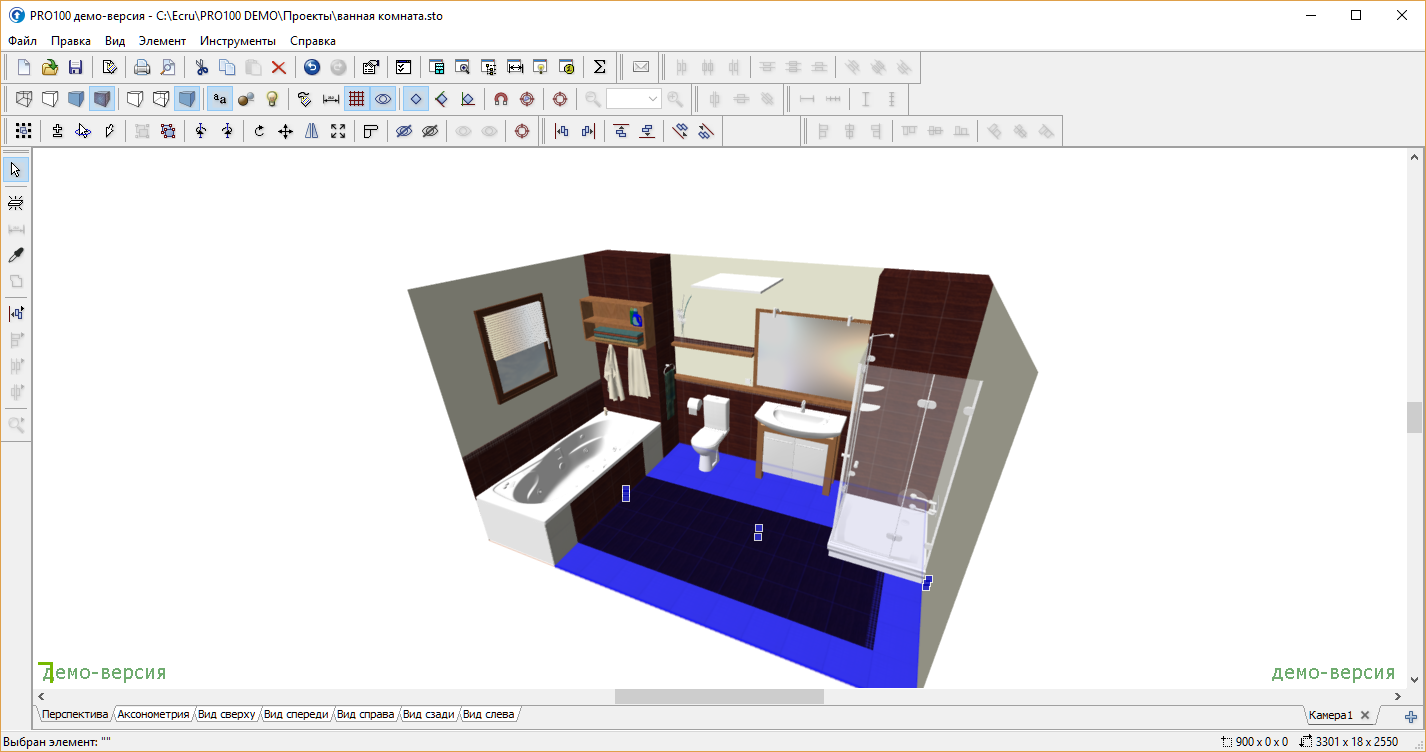Click the red horseshoe magnet snap icon

coord(501,99)
